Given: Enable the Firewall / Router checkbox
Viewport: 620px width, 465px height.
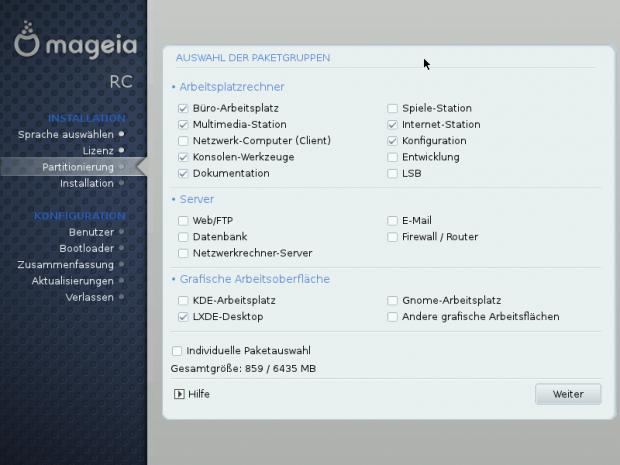Looking at the screenshot, I should coord(393,237).
